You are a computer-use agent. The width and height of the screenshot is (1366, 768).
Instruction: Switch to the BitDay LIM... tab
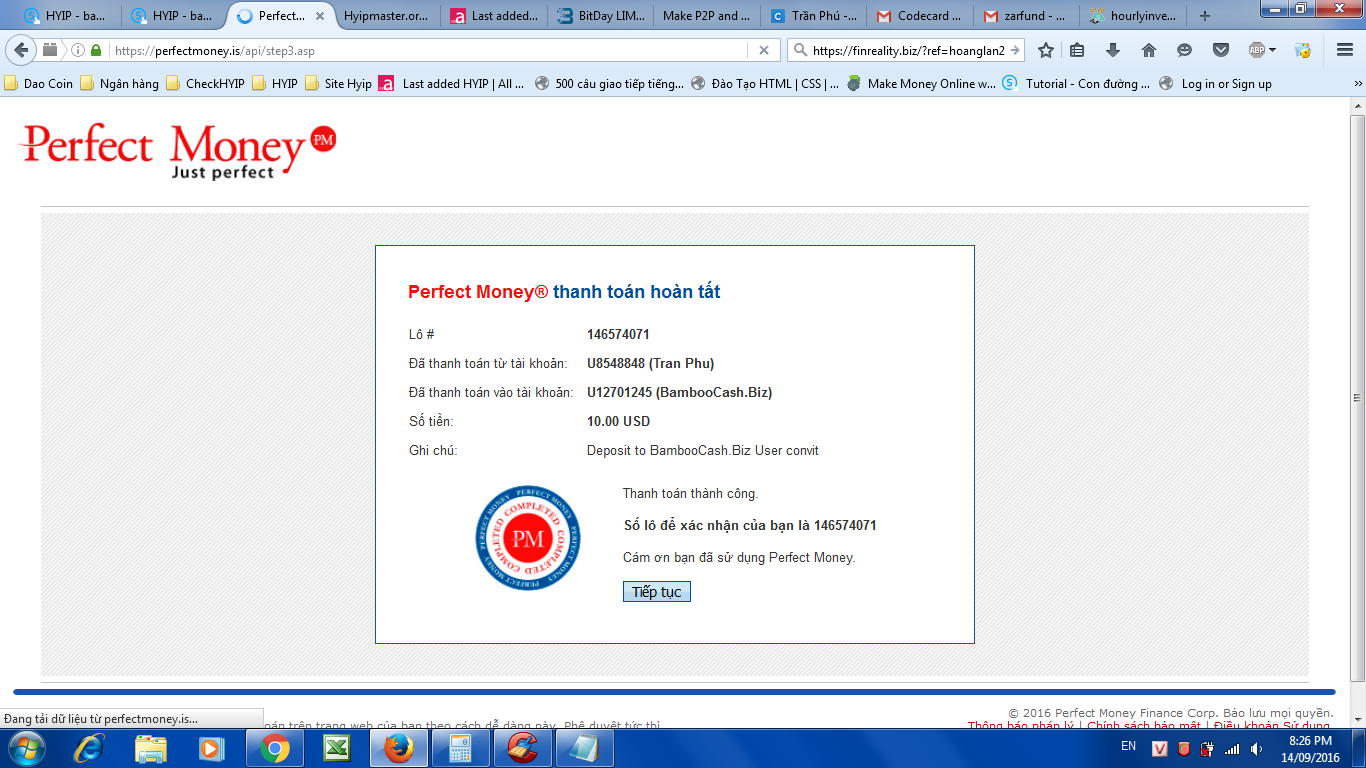point(600,16)
